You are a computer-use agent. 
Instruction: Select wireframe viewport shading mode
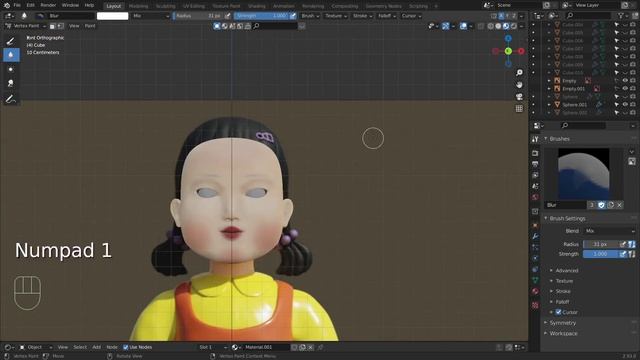[491, 26]
